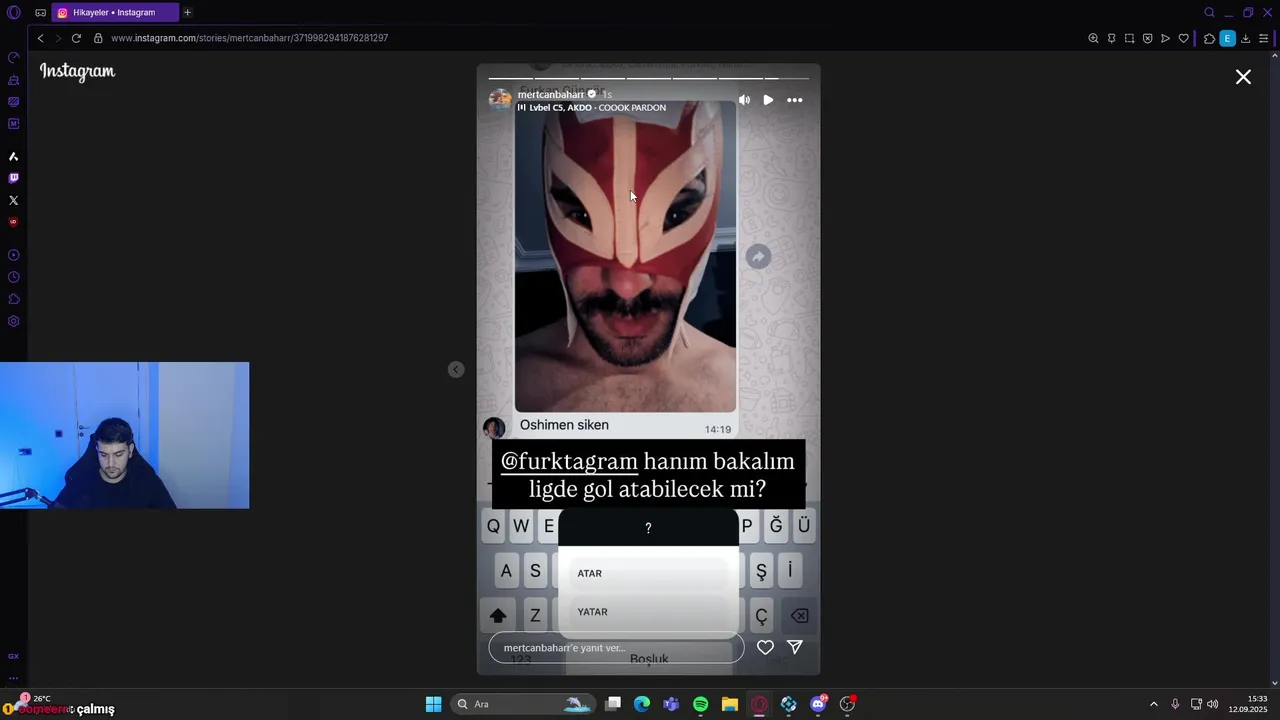Open the Easy Setup sliders icon

(x=1264, y=38)
